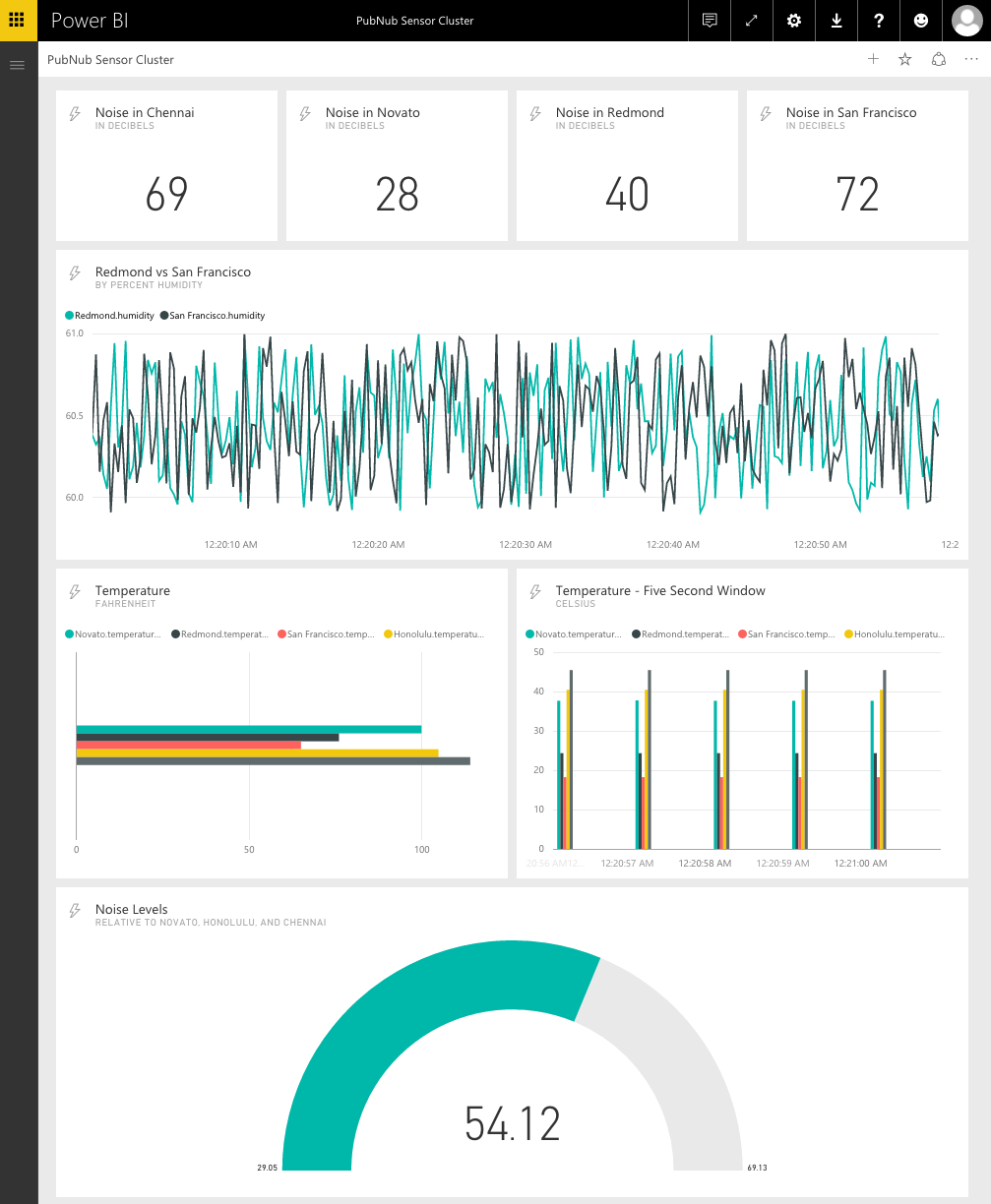Expand the left navigation hamburger menu

[x=17, y=65]
